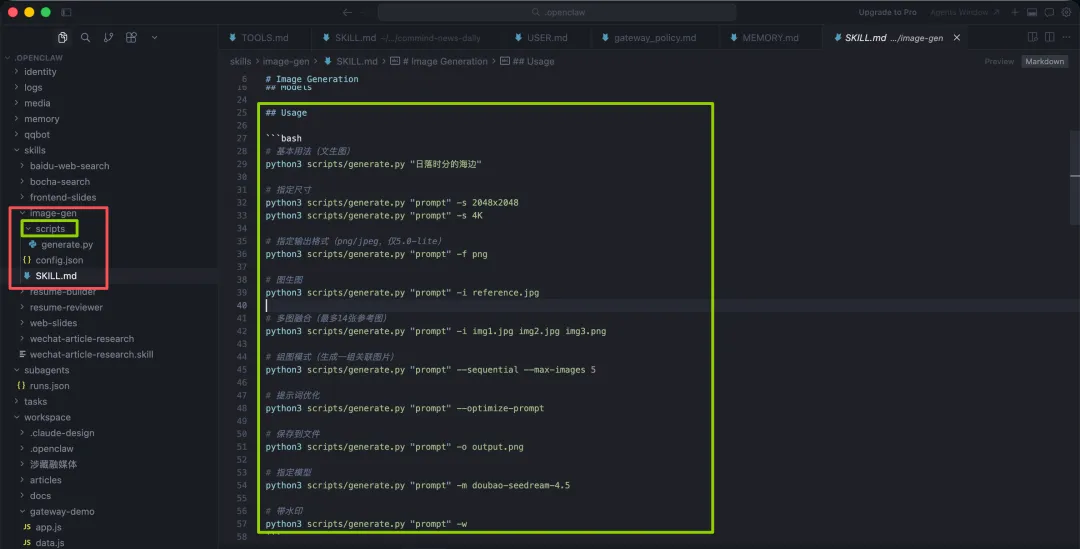Expand the wechat-article-research folder
The image size is (1080, 549).
[81, 339]
